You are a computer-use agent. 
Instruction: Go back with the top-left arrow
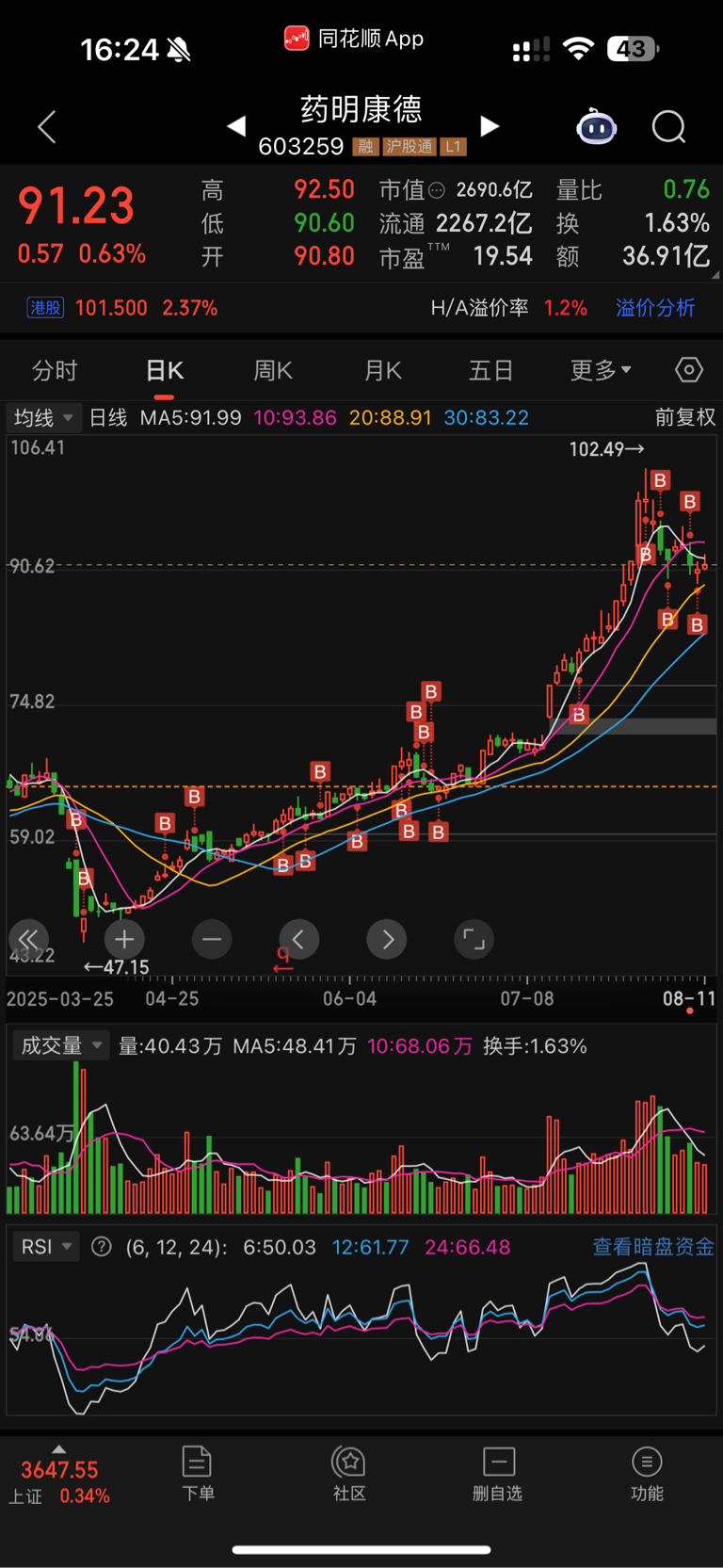[x=47, y=126]
